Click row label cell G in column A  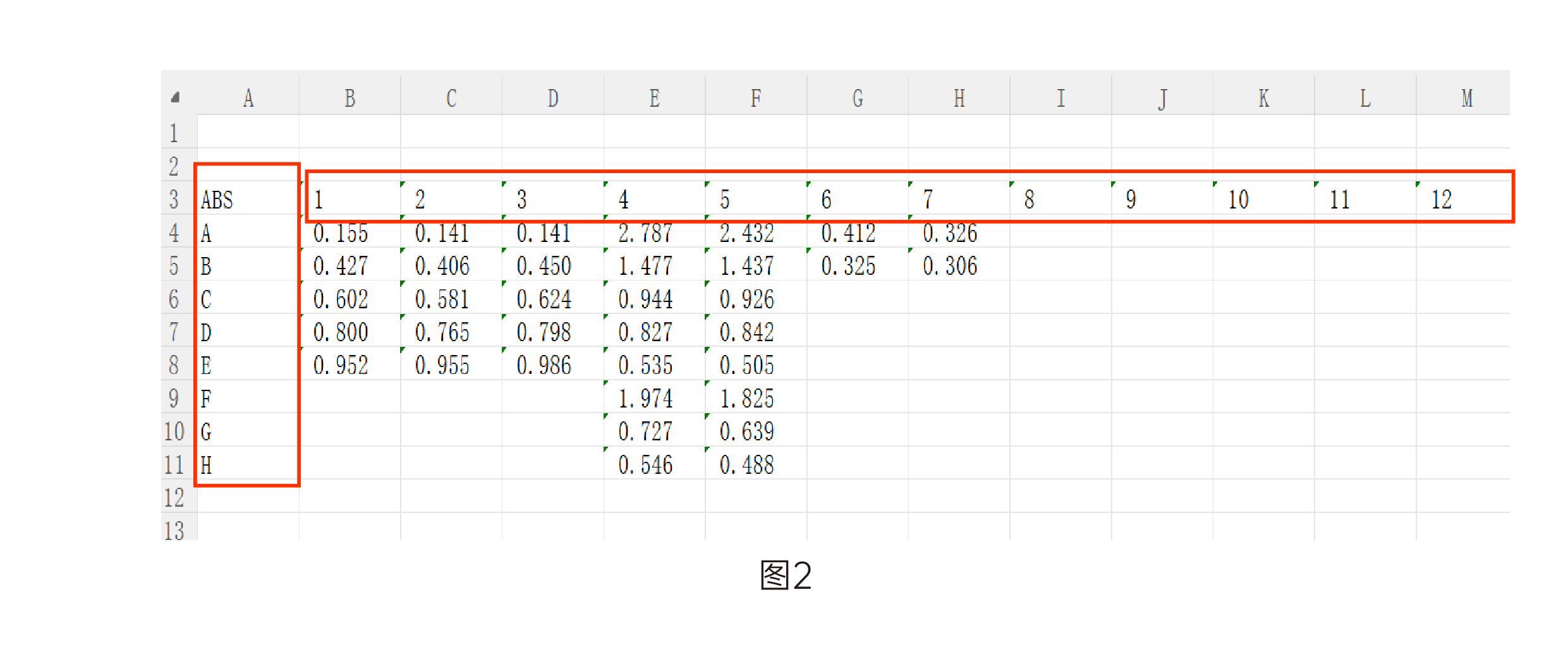pyautogui.click(x=248, y=430)
